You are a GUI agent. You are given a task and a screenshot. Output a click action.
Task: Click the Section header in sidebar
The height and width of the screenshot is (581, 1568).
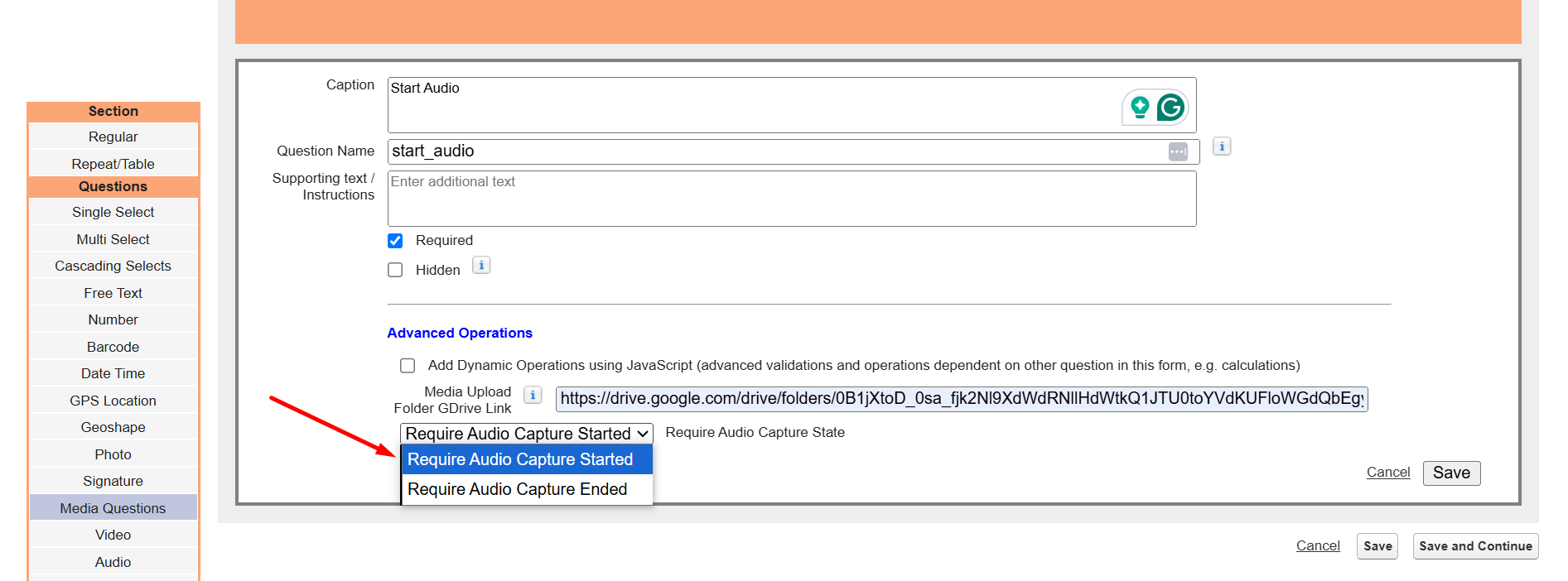(x=113, y=112)
